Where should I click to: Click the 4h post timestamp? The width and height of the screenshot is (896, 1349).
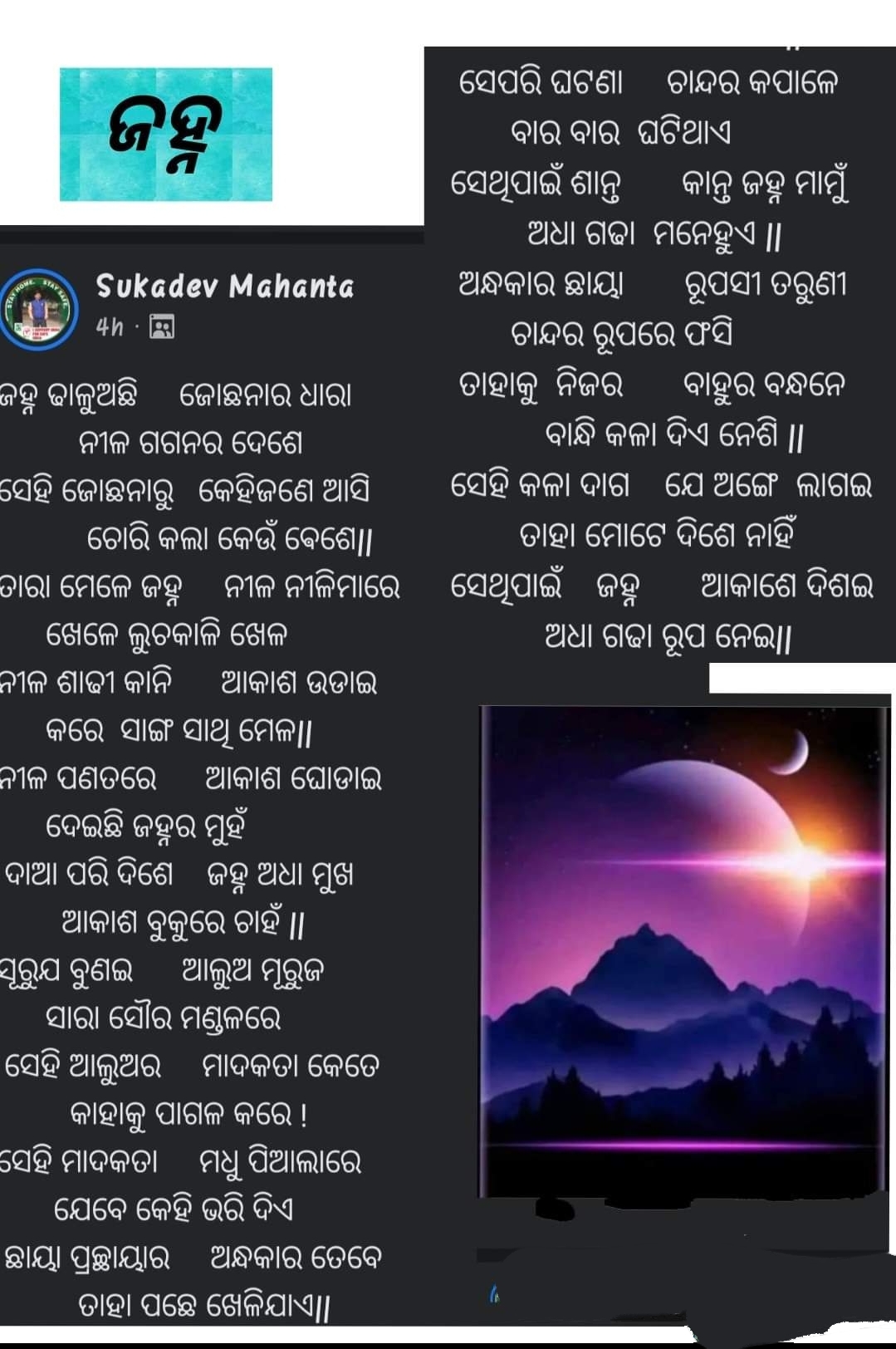pyautogui.click(x=109, y=327)
